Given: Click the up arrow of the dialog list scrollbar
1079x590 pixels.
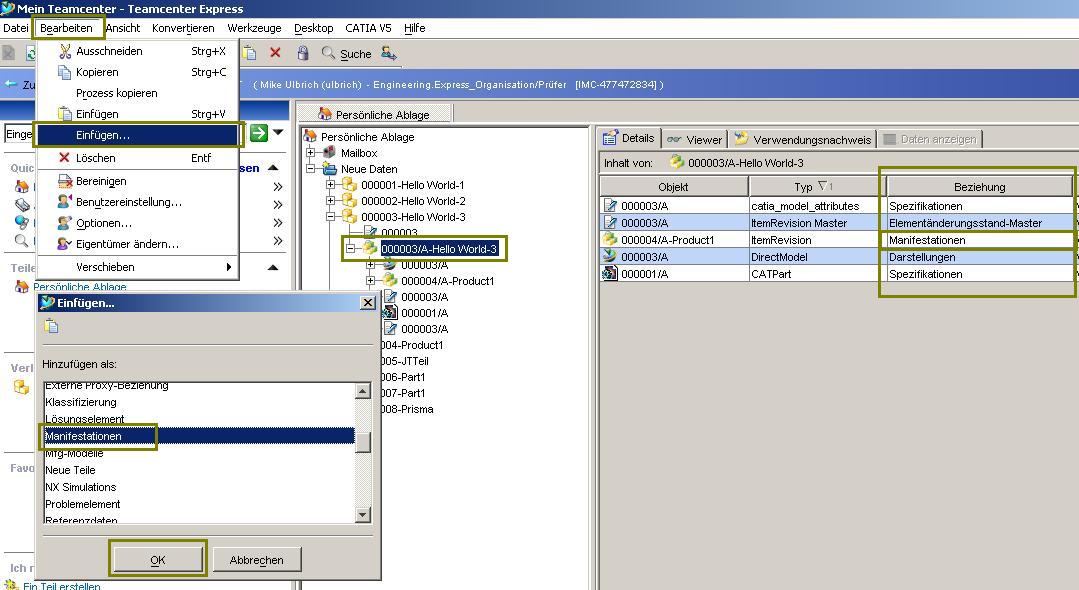Looking at the screenshot, I should click(363, 391).
